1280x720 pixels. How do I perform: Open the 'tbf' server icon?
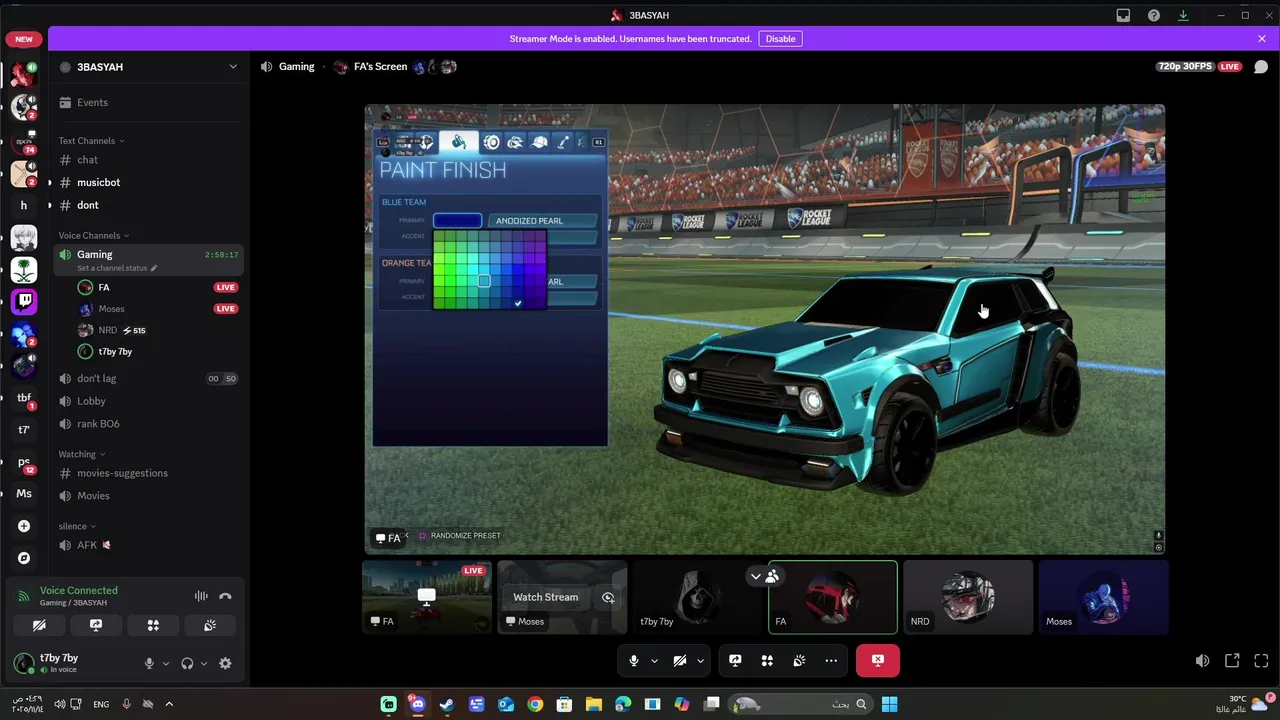24,397
